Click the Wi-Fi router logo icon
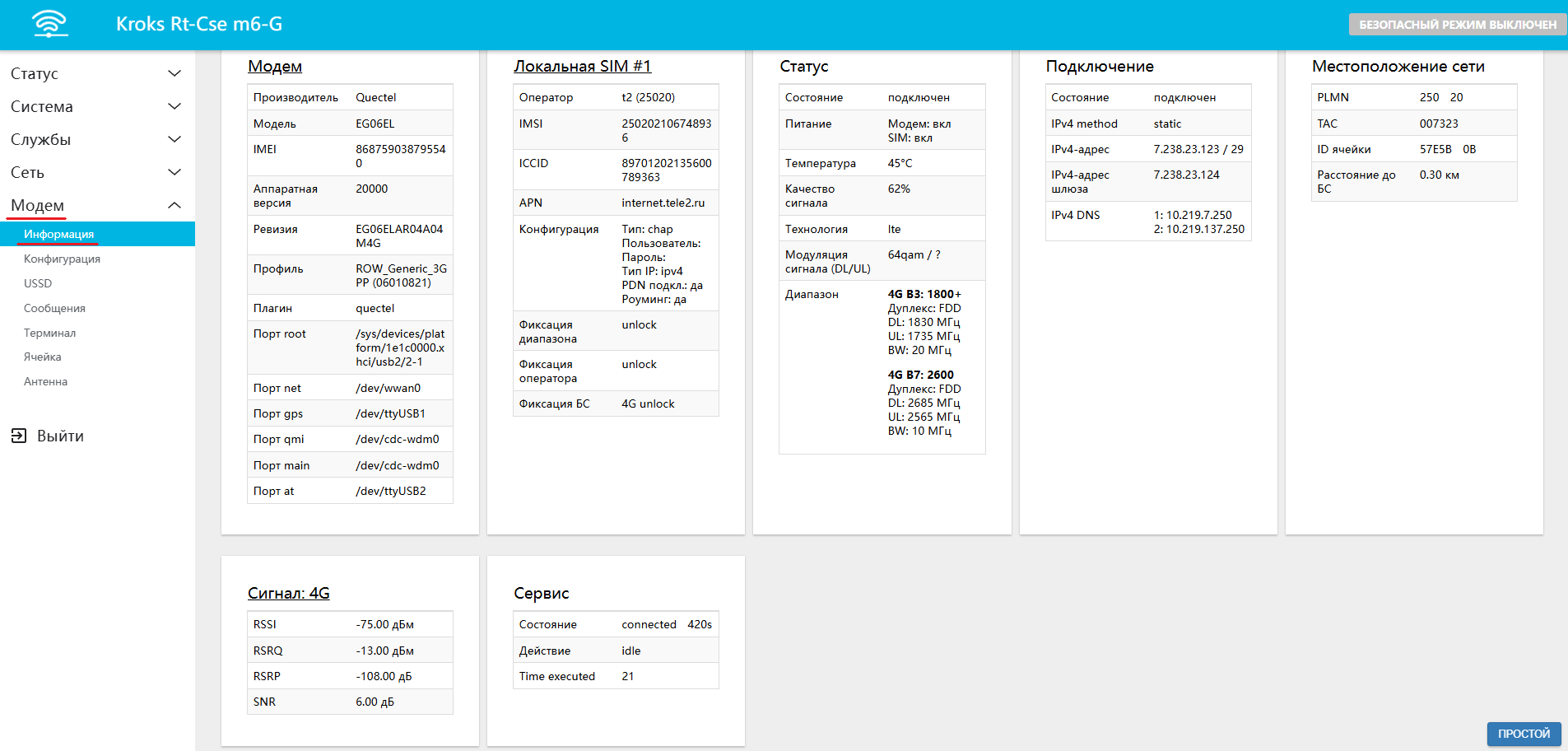 [50, 24]
